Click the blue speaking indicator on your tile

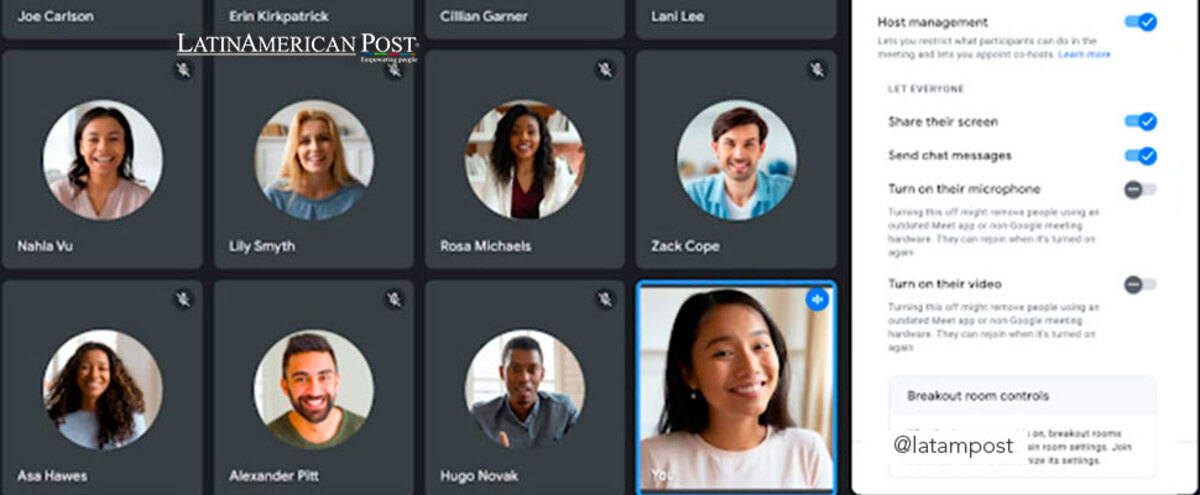click(x=817, y=298)
